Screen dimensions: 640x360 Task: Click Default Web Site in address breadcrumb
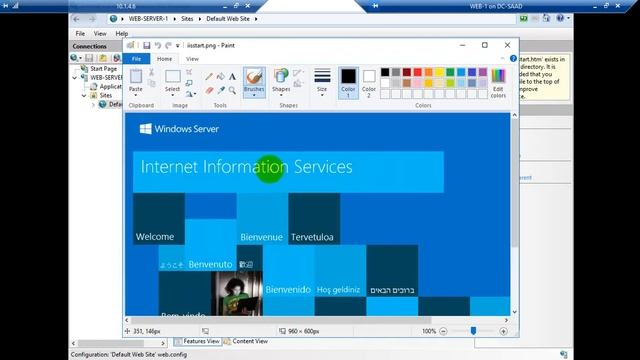coord(228,19)
